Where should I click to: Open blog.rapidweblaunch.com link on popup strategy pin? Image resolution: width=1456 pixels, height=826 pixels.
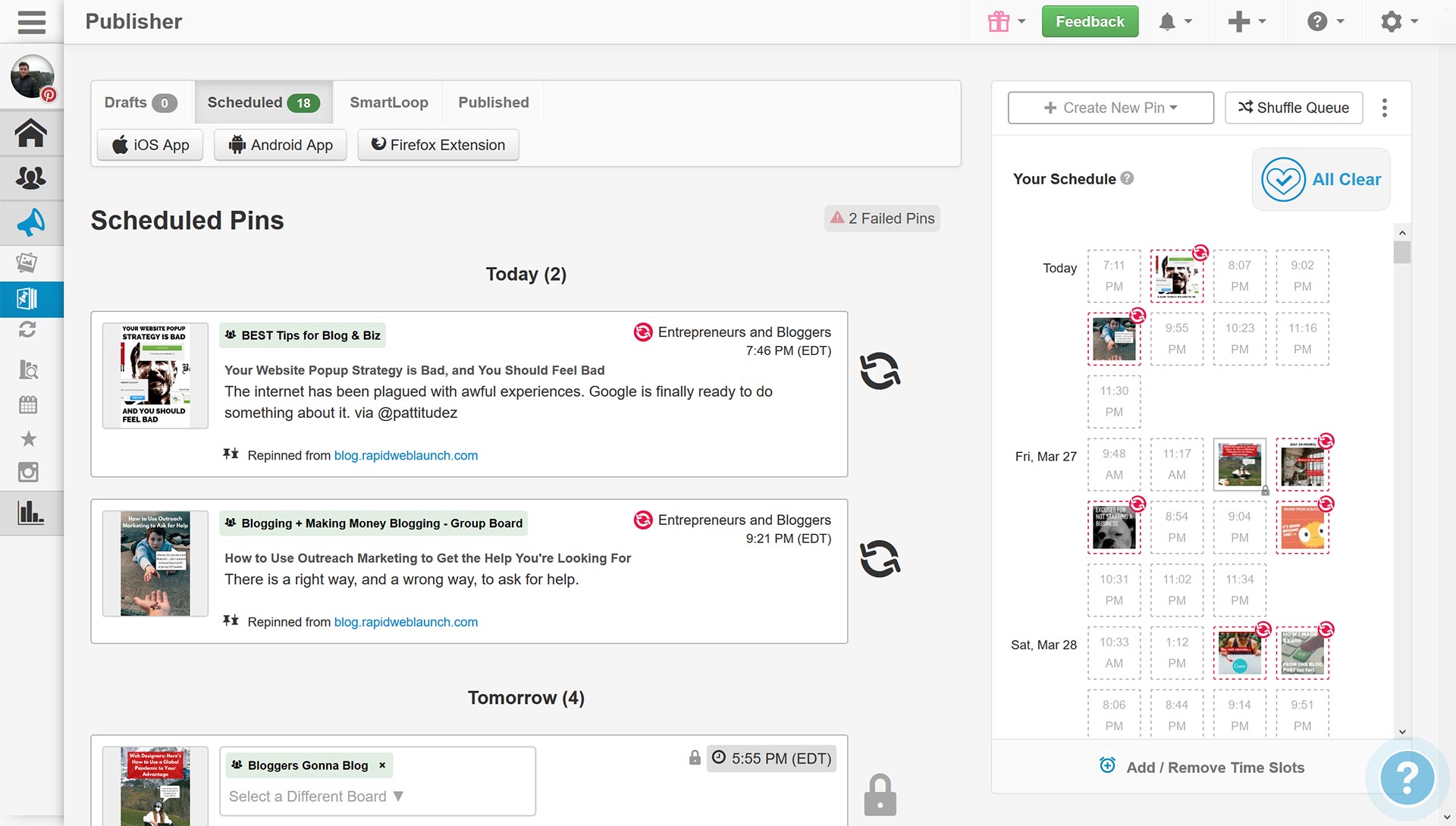(x=406, y=455)
